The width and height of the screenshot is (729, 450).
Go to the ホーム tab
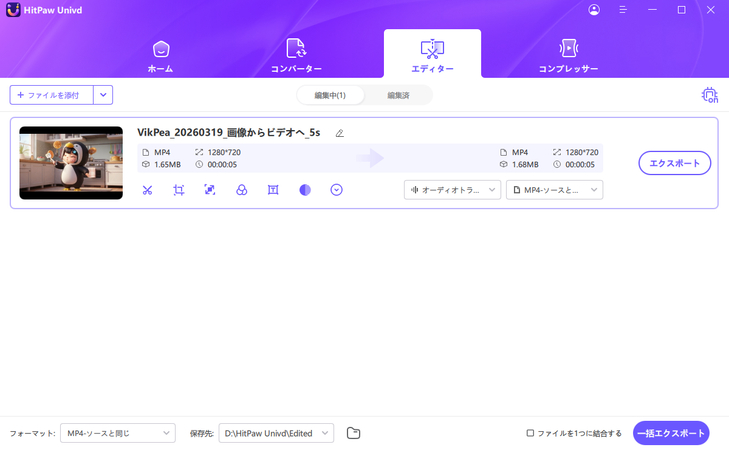(x=161, y=57)
